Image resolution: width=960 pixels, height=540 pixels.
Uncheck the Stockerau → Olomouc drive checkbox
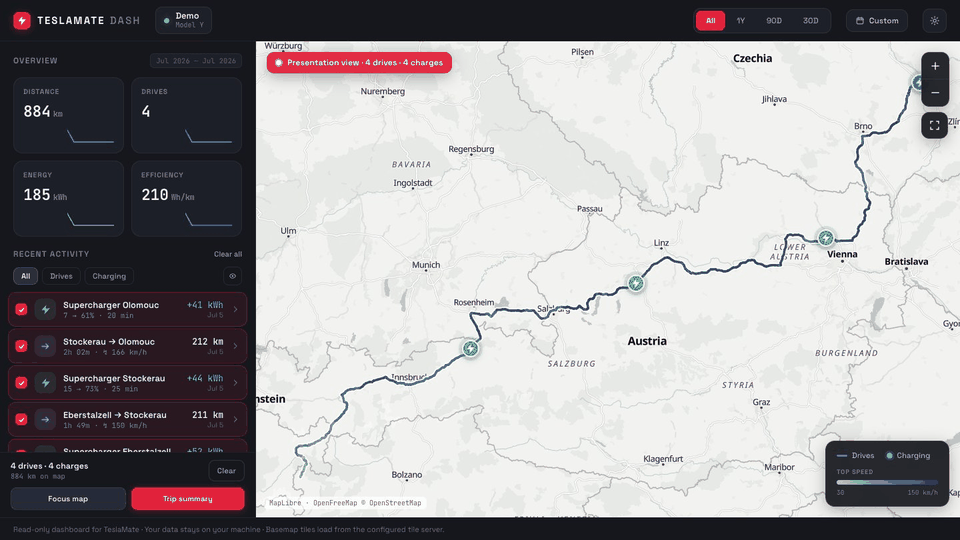pyautogui.click(x=21, y=346)
